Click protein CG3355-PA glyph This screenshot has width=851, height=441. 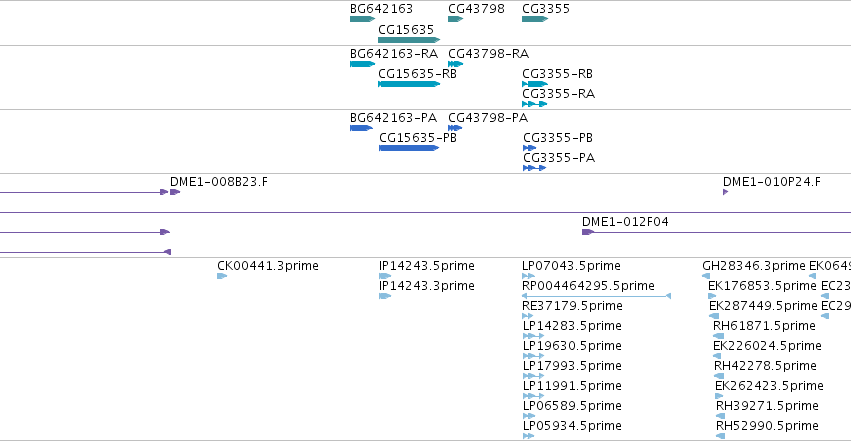tap(534, 168)
